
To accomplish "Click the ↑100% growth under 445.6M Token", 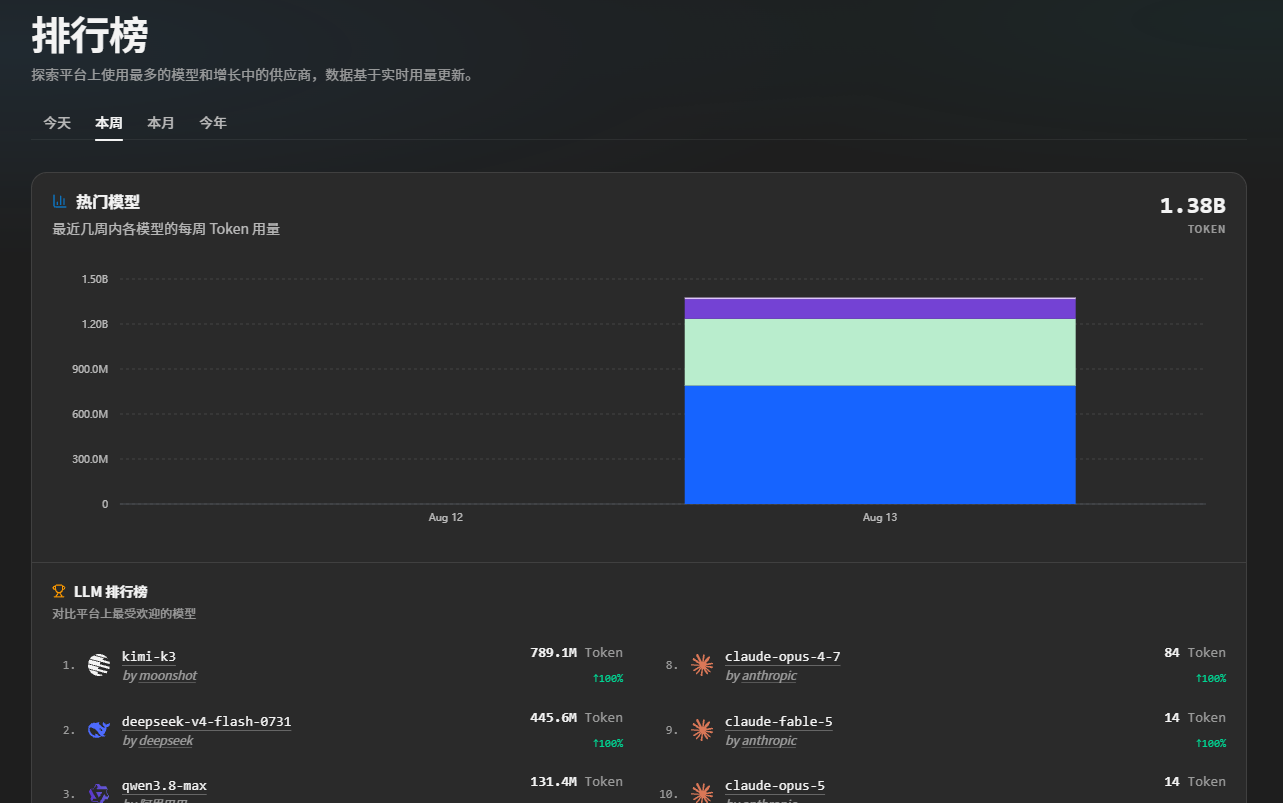I will pyautogui.click(x=608, y=744).
